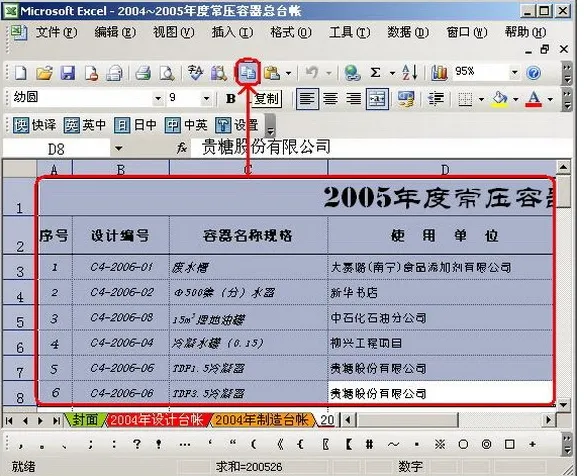This screenshot has height=476, width=584.
Task: Apply the yellow fill color bucket
Action: (500, 99)
